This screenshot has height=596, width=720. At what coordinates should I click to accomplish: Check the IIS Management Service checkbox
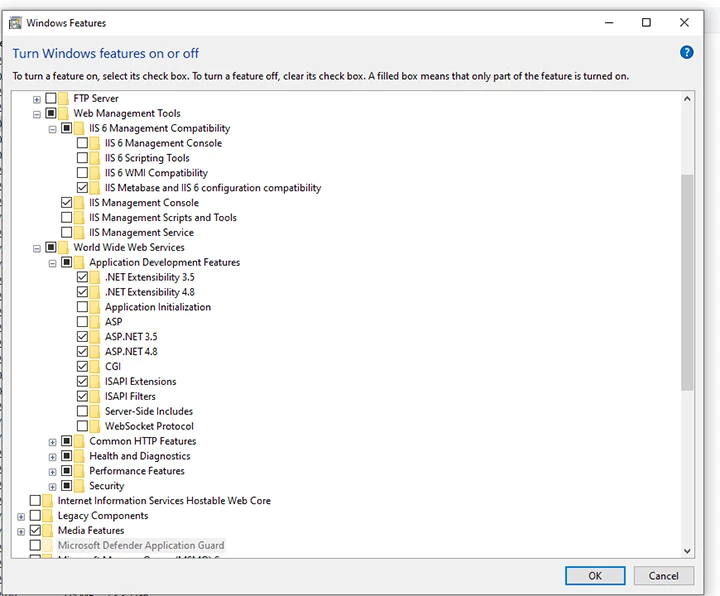click(67, 232)
